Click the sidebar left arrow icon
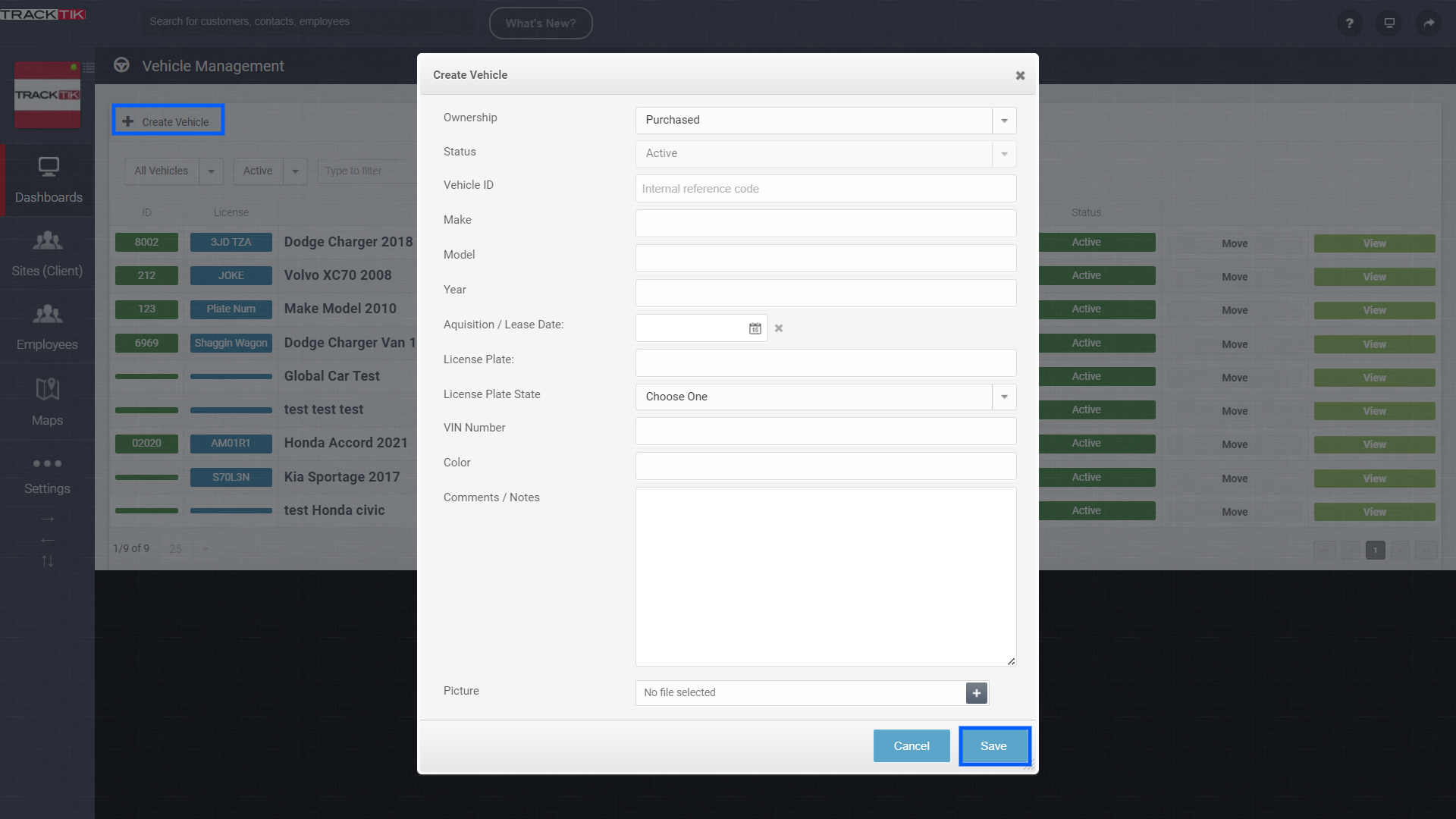1456x819 pixels. pos(48,541)
